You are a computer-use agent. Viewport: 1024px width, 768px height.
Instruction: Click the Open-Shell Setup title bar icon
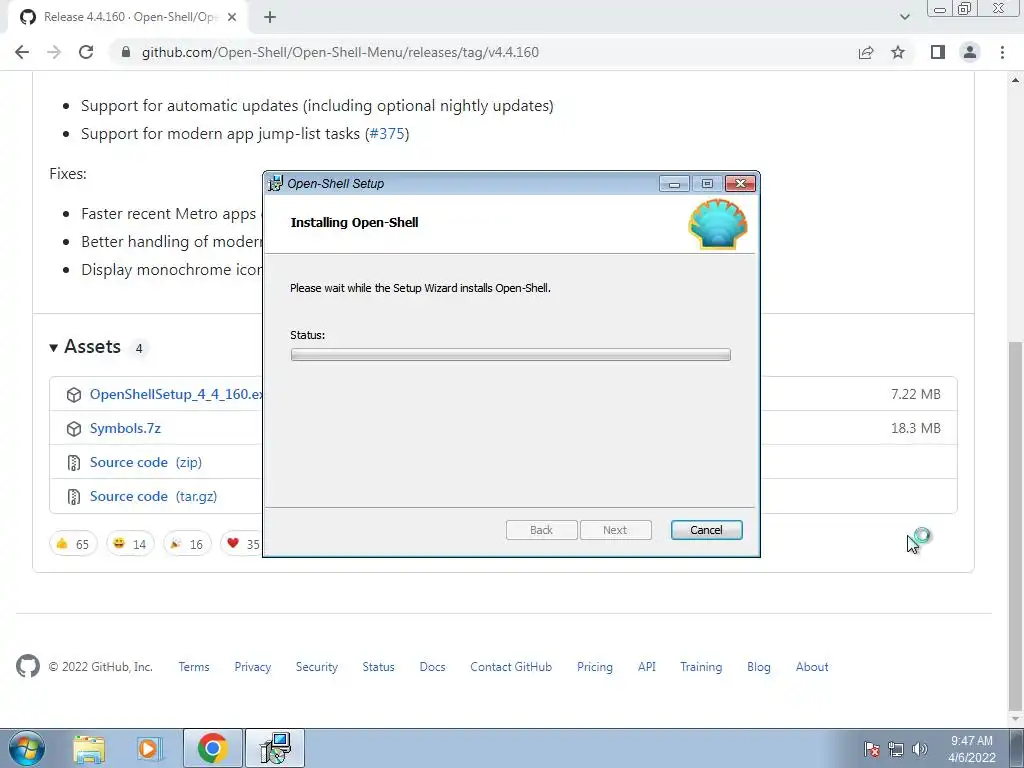(x=276, y=184)
